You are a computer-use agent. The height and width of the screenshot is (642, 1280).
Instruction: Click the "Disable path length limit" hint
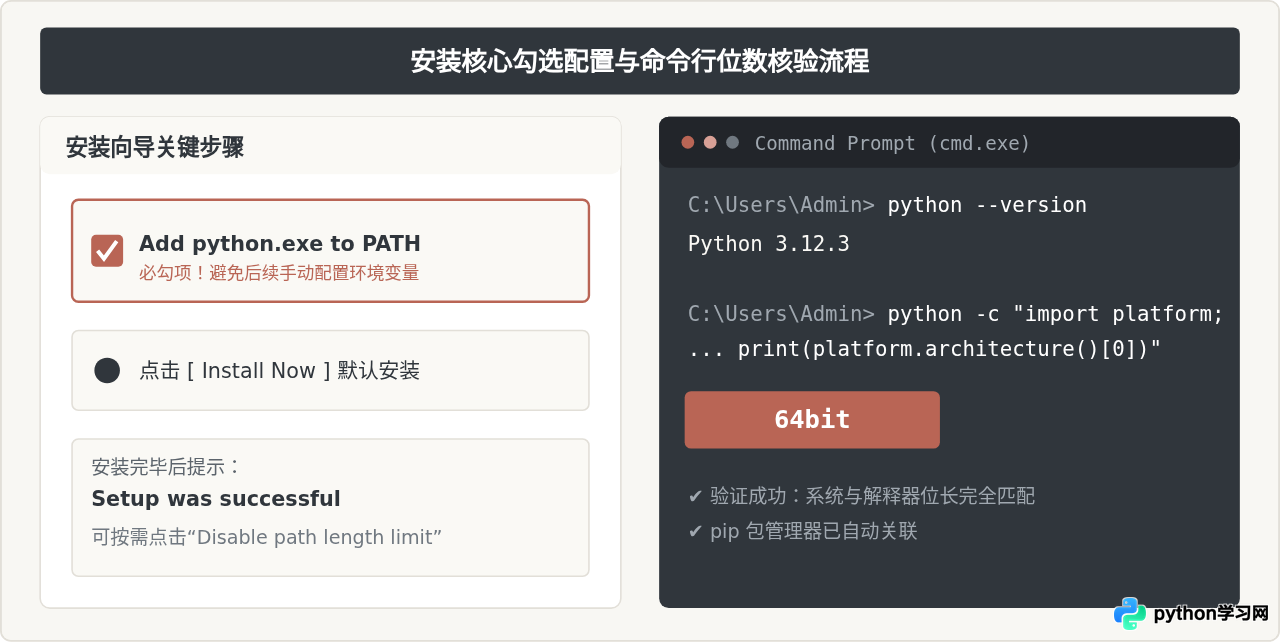click(x=267, y=537)
